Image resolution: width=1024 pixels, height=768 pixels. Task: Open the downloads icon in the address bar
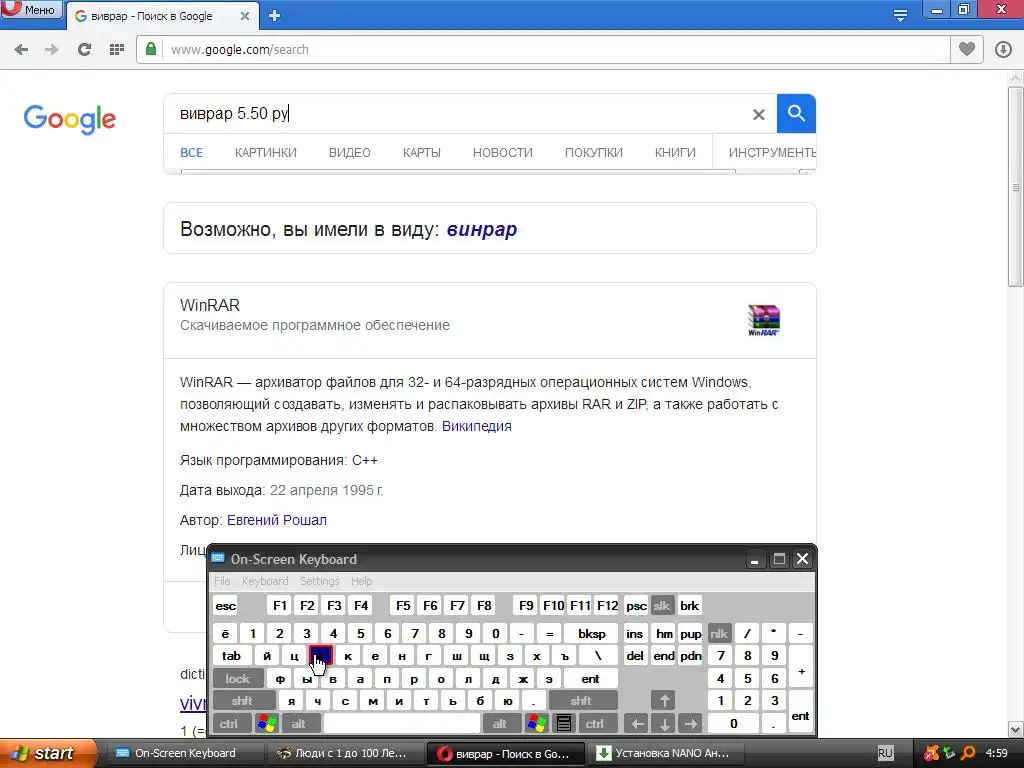tap(1003, 50)
